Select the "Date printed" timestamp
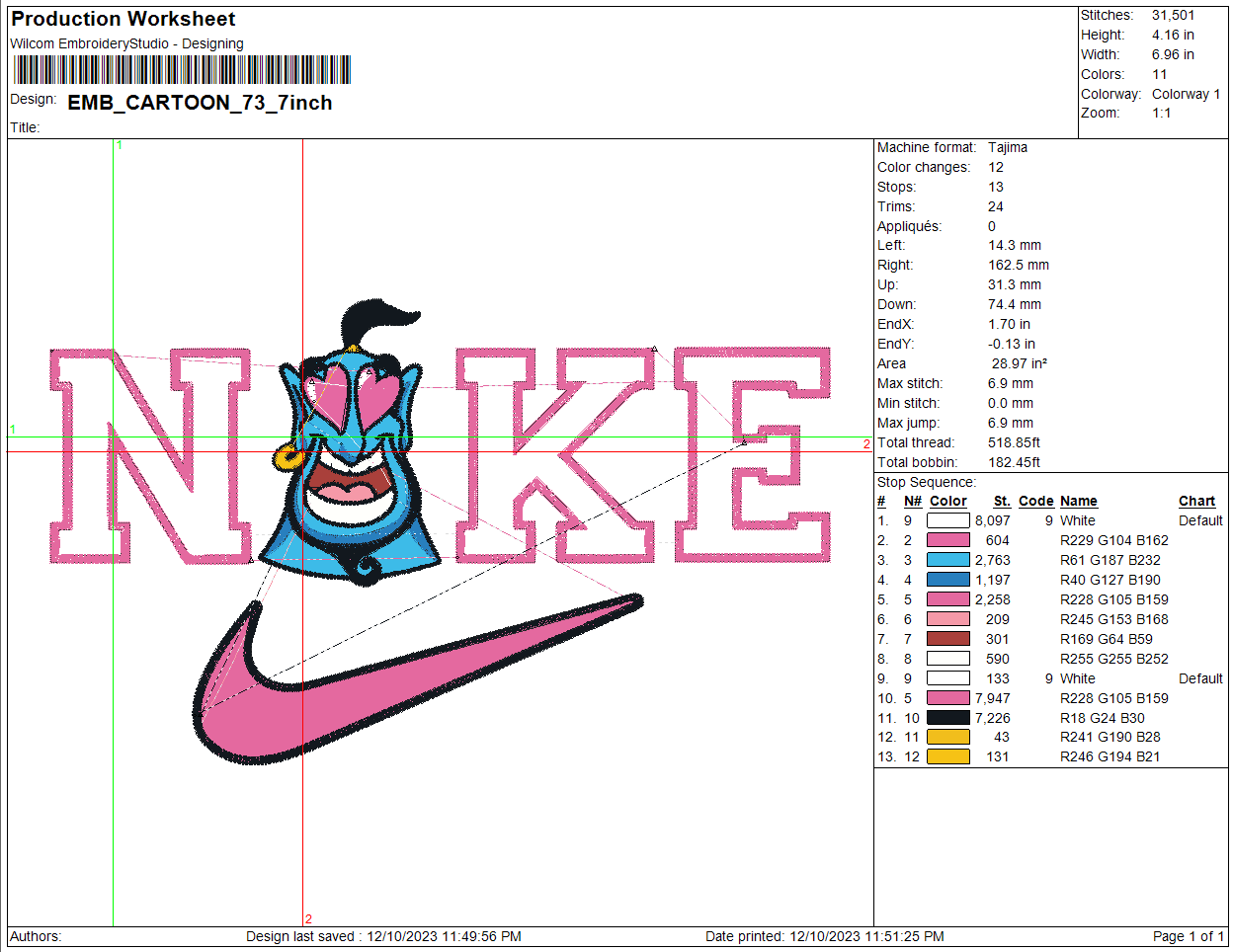The image size is (1233, 952). pos(825,936)
